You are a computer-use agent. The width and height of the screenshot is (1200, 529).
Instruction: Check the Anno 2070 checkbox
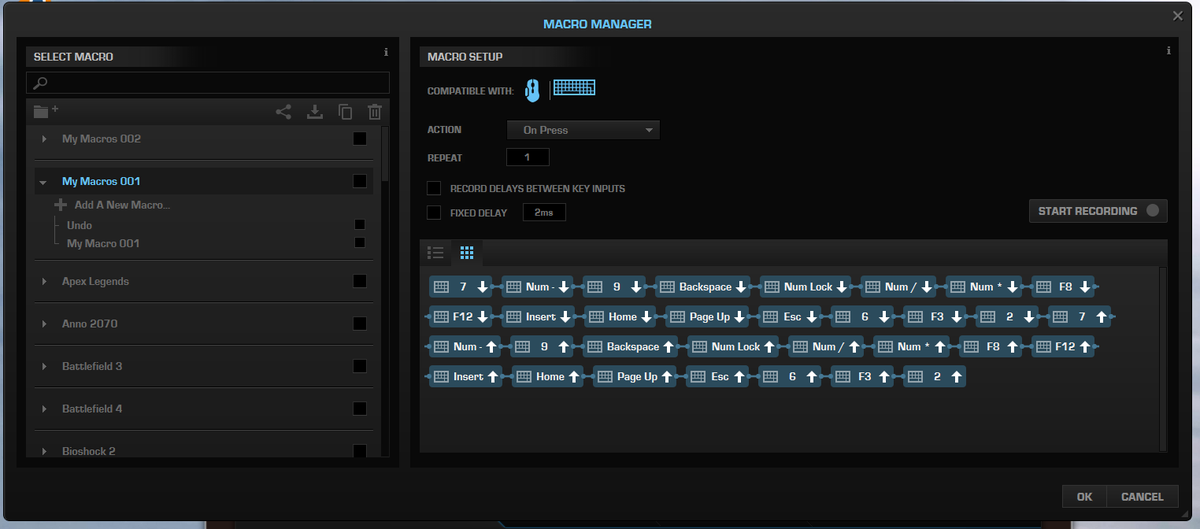(x=360, y=324)
